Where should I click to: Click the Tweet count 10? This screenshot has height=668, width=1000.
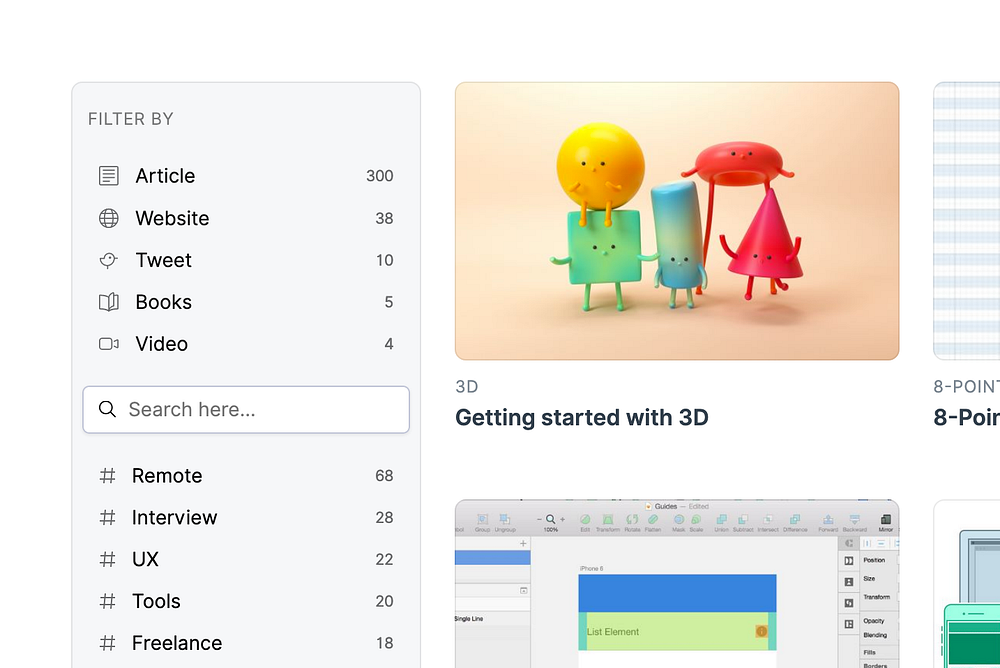pyautogui.click(x=385, y=260)
